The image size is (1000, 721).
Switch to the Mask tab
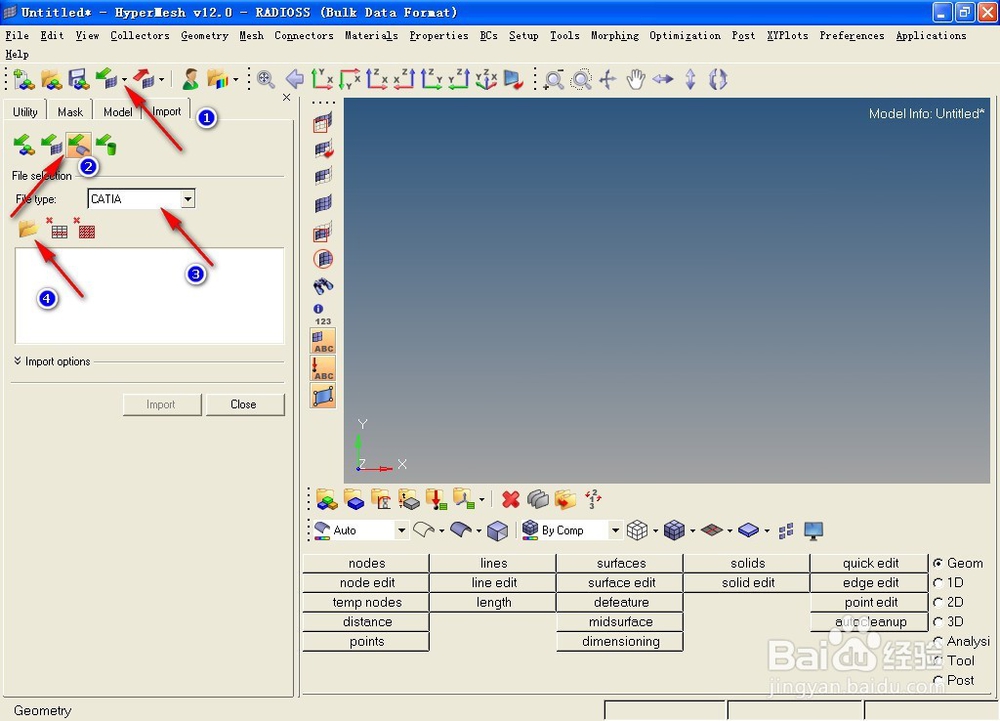[70, 112]
